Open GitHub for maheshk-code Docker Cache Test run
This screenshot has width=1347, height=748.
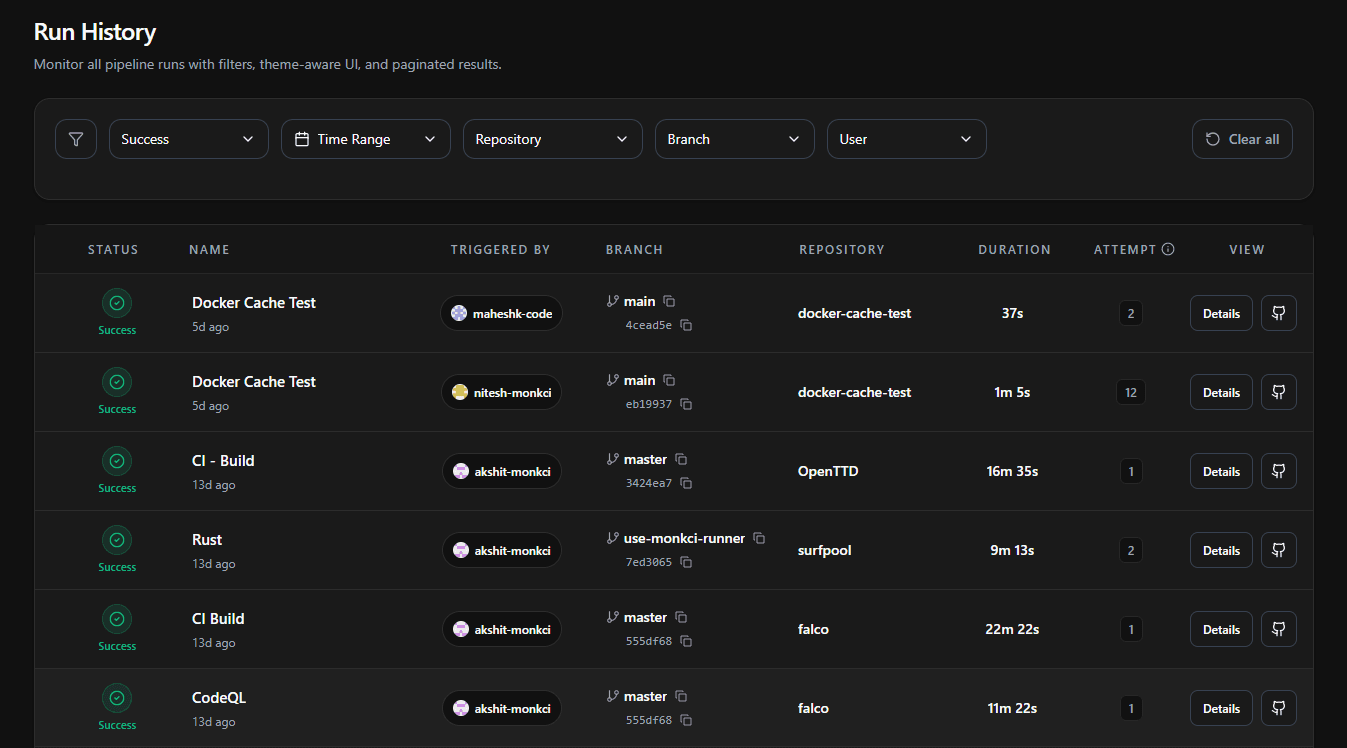click(1279, 313)
